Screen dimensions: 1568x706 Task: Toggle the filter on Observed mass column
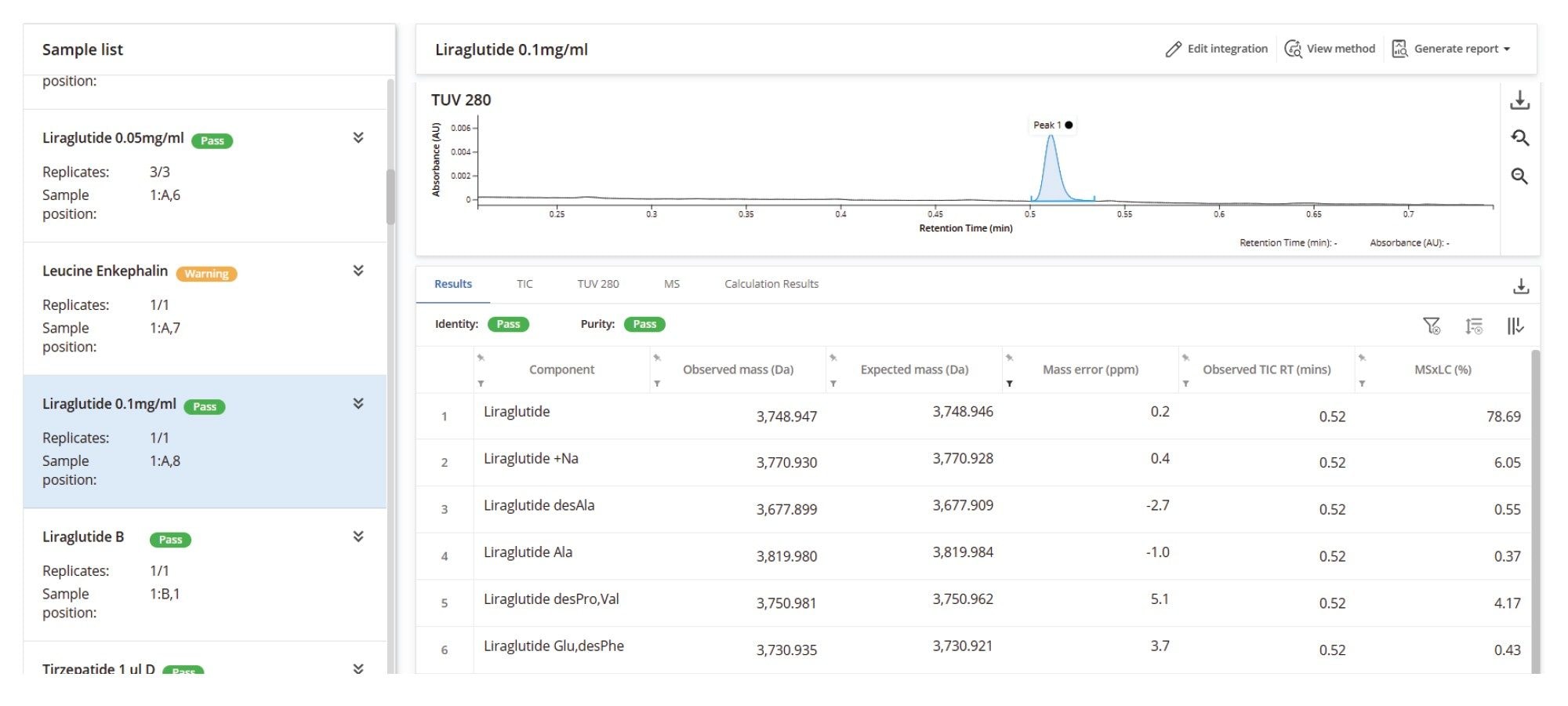point(658,384)
